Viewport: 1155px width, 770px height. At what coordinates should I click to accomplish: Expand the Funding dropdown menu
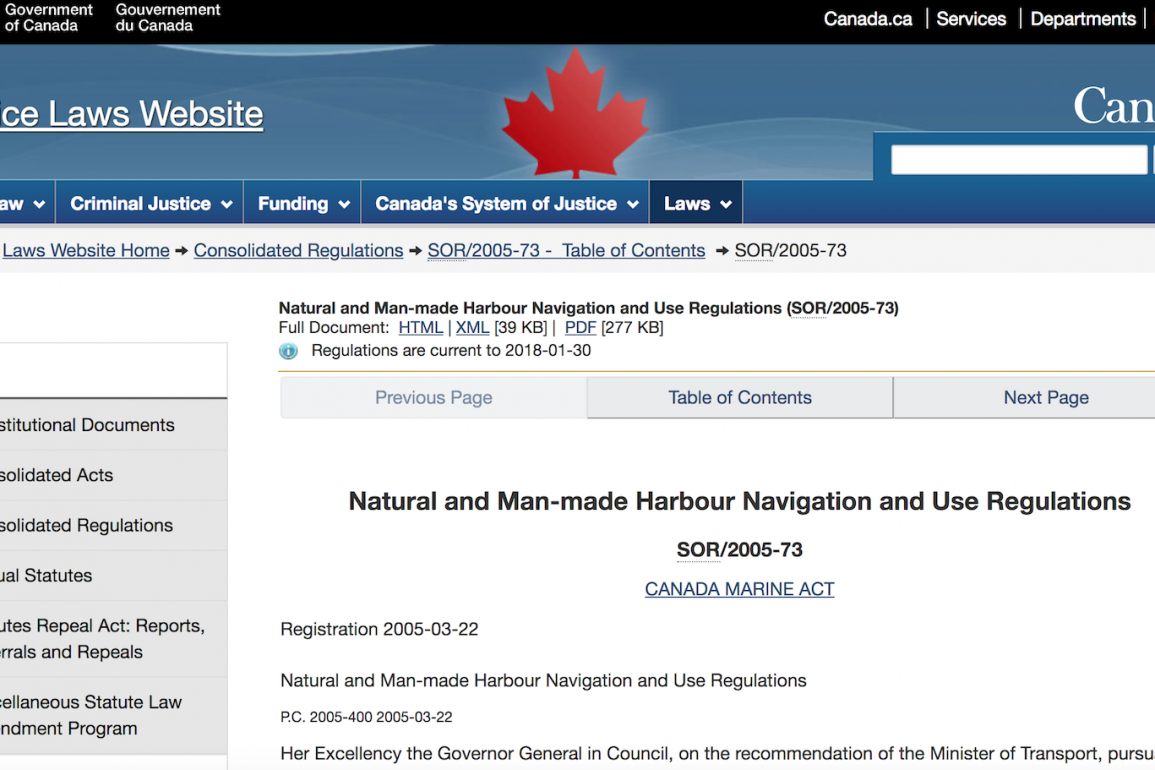(303, 204)
